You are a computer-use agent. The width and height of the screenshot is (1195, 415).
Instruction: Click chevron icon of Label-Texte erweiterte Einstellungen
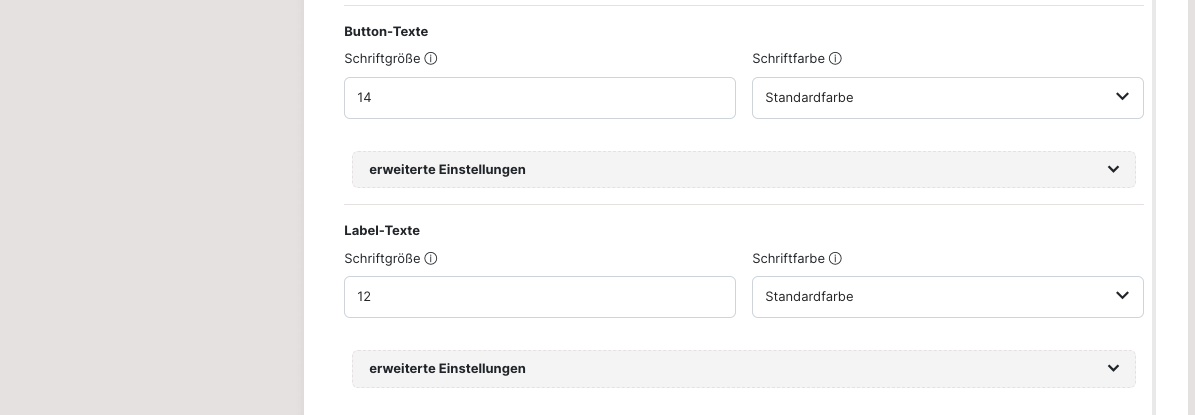1113,369
